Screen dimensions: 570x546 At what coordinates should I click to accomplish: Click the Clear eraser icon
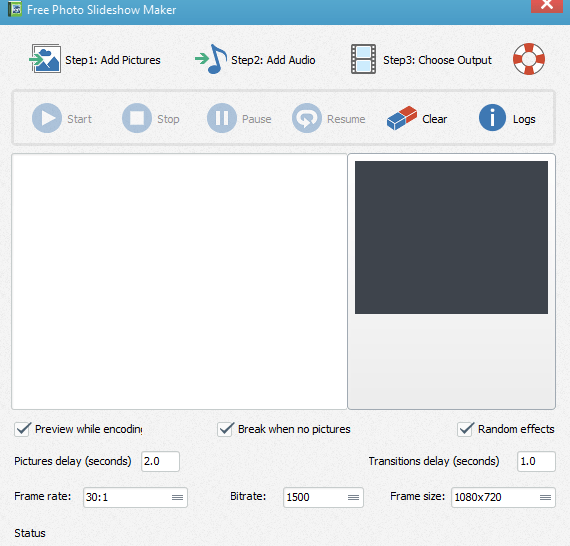click(x=402, y=118)
